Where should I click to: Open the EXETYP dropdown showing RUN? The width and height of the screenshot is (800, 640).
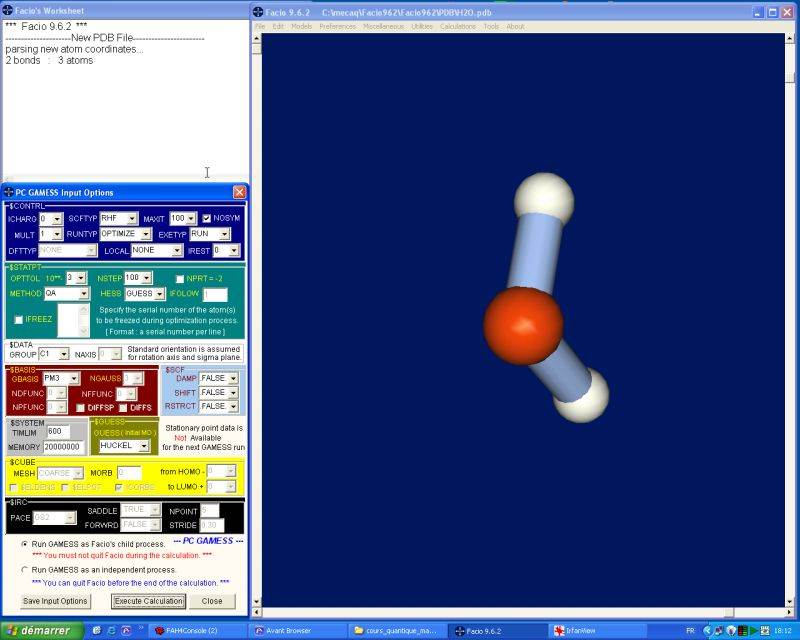[x=224, y=234]
